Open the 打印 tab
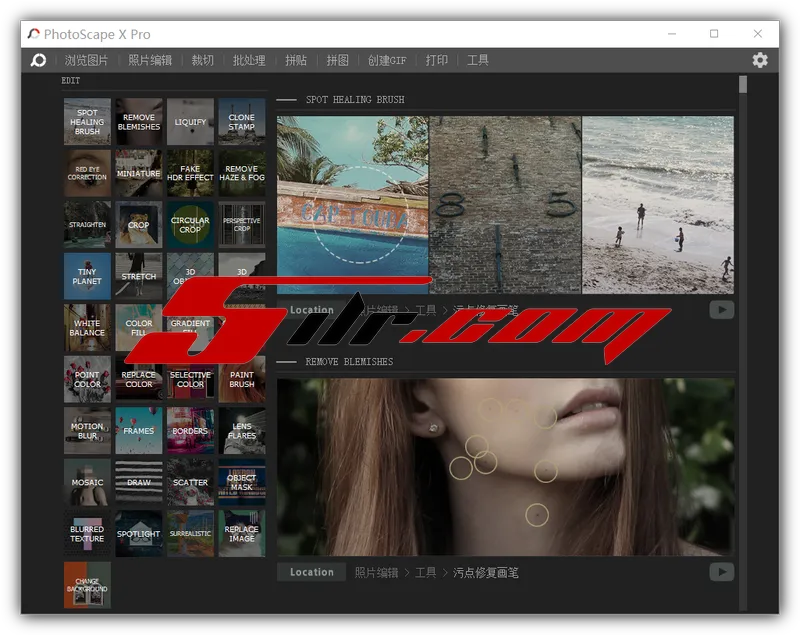 click(x=437, y=60)
